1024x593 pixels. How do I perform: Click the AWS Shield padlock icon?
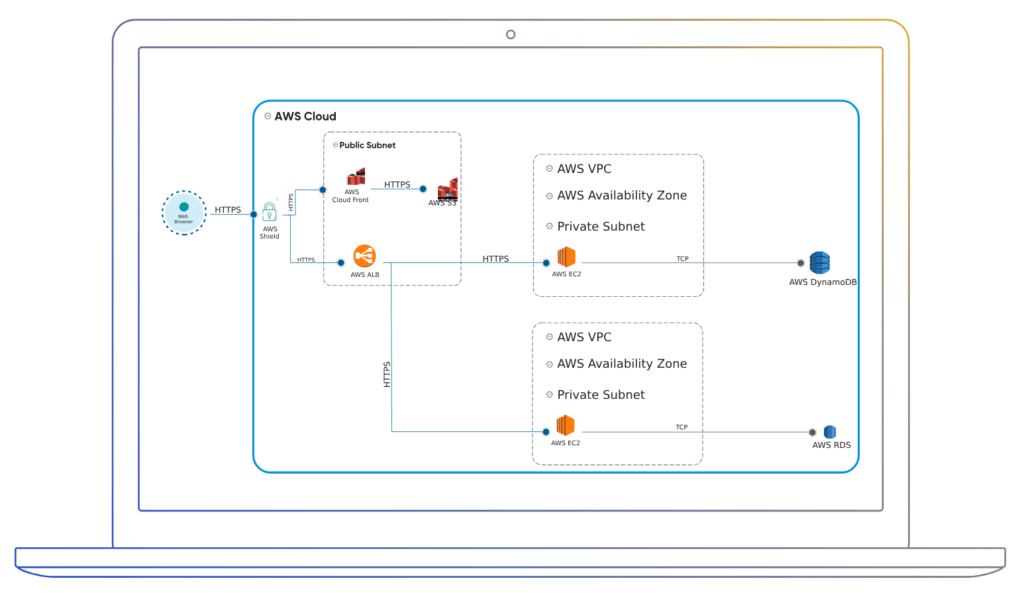point(269,212)
